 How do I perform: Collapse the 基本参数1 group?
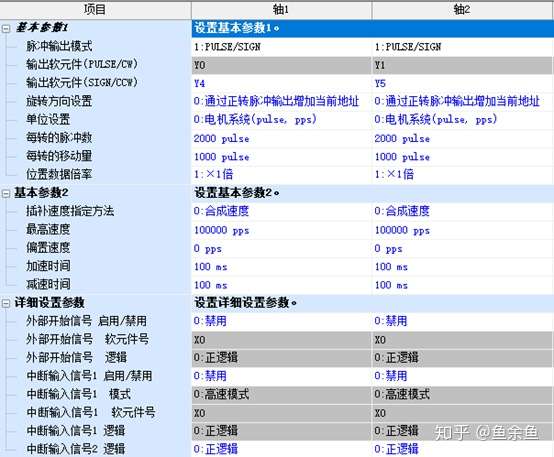[x=6, y=29]
